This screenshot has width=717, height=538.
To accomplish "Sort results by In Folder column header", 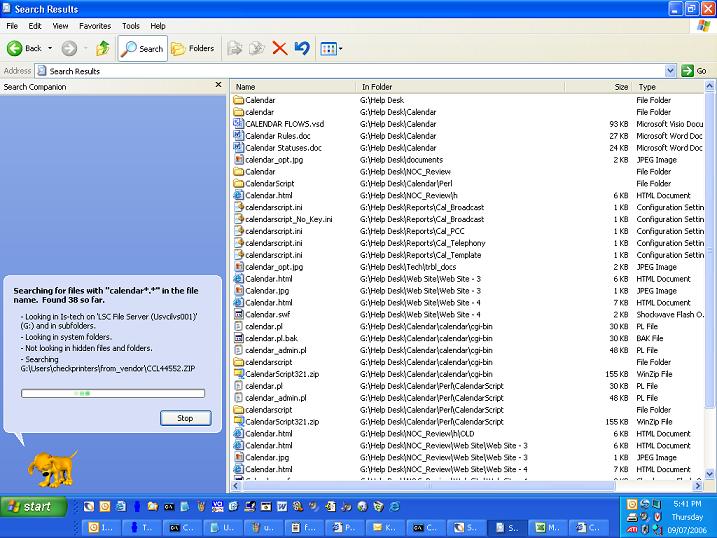I will [377, 87].
